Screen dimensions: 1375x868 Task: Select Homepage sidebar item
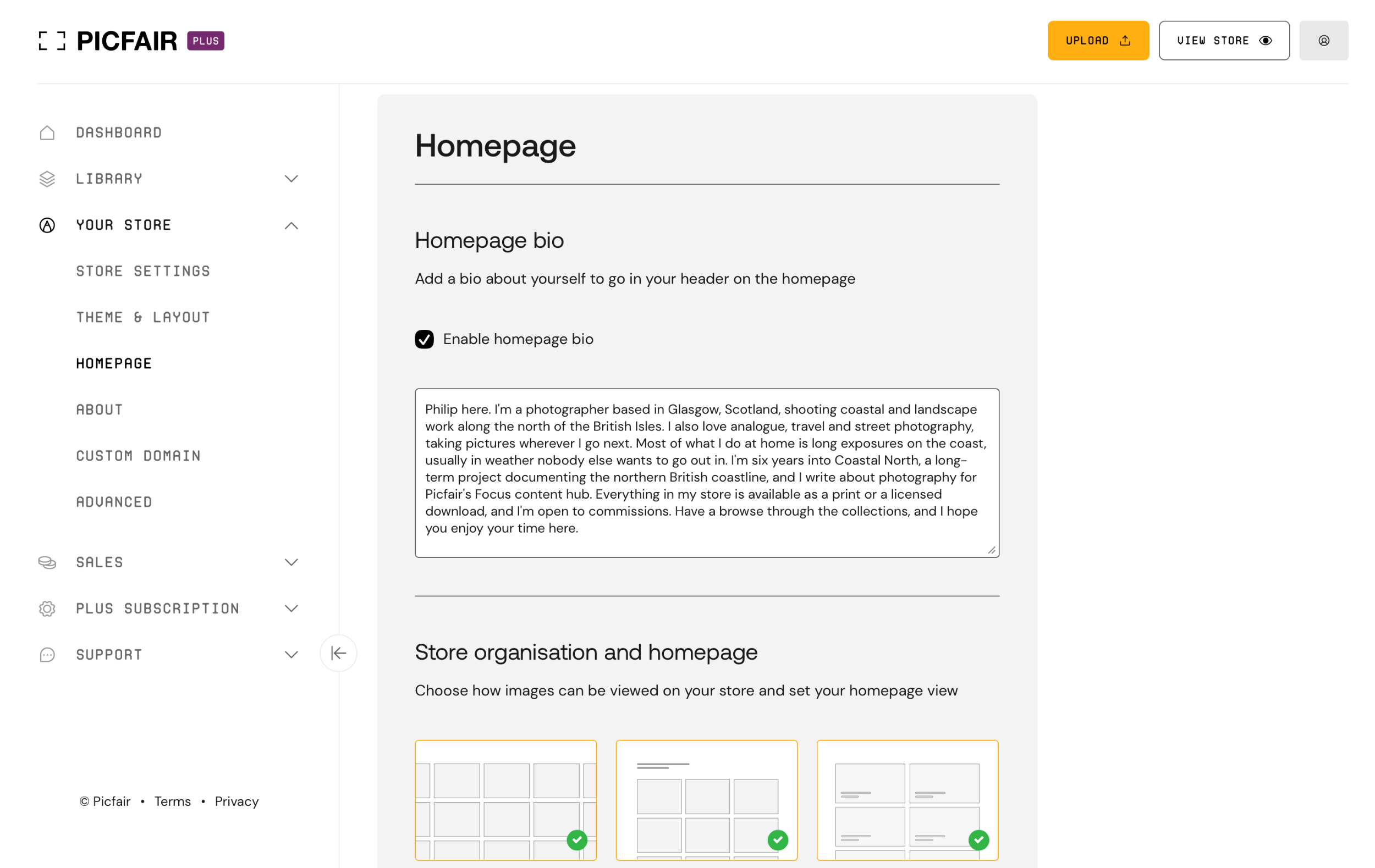click(114, 363)
